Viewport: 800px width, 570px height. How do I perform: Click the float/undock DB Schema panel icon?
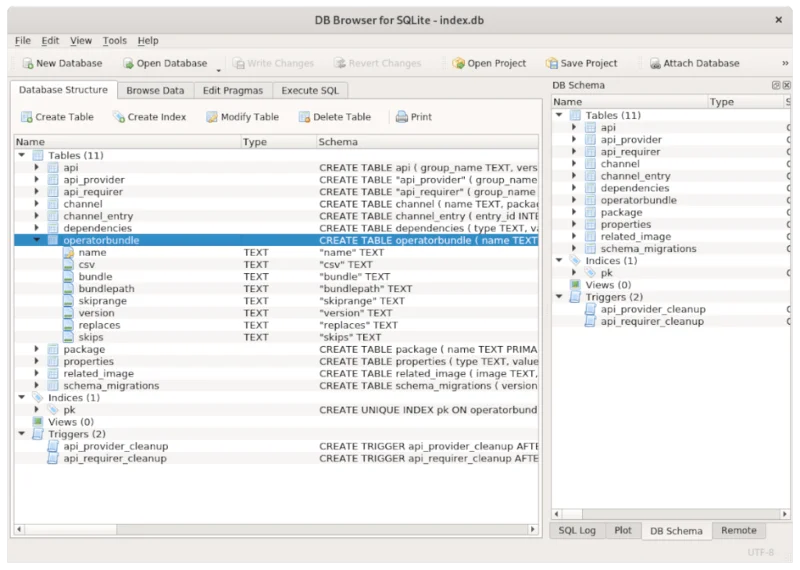click(x=776, y=85)
